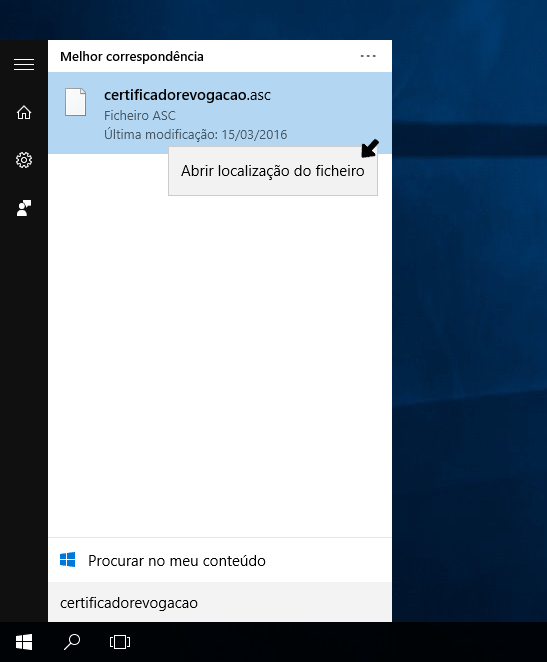Click 'Procurar no meu conteúdo' link
This screenshot has height=662, width=547.
[177, 561]
